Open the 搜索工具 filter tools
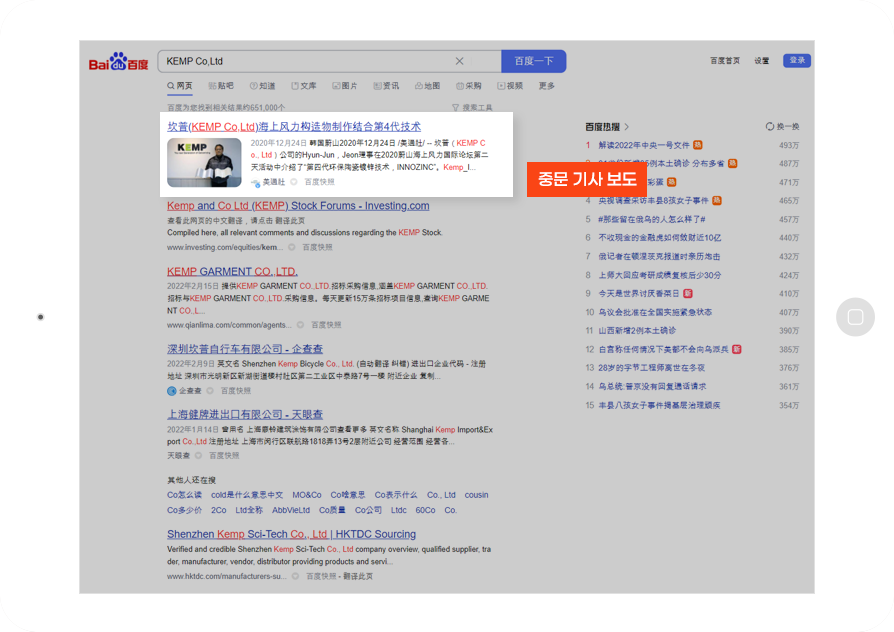Image resolution: width=894 pixels, height=632 pixels. pyautogui.click(x=472, y=107)
